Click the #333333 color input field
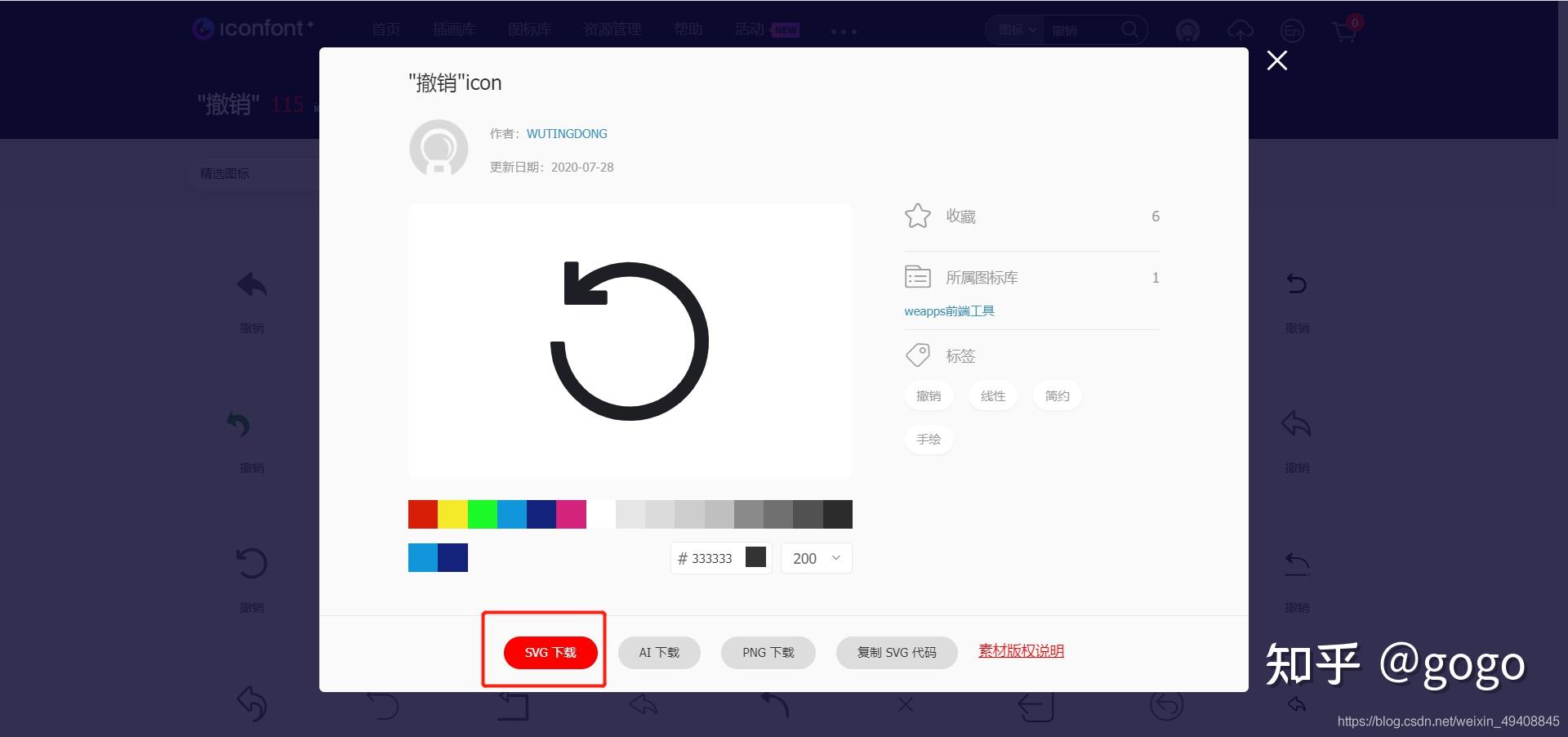The height and width of the screenshot is (737, 1568). 710,558
